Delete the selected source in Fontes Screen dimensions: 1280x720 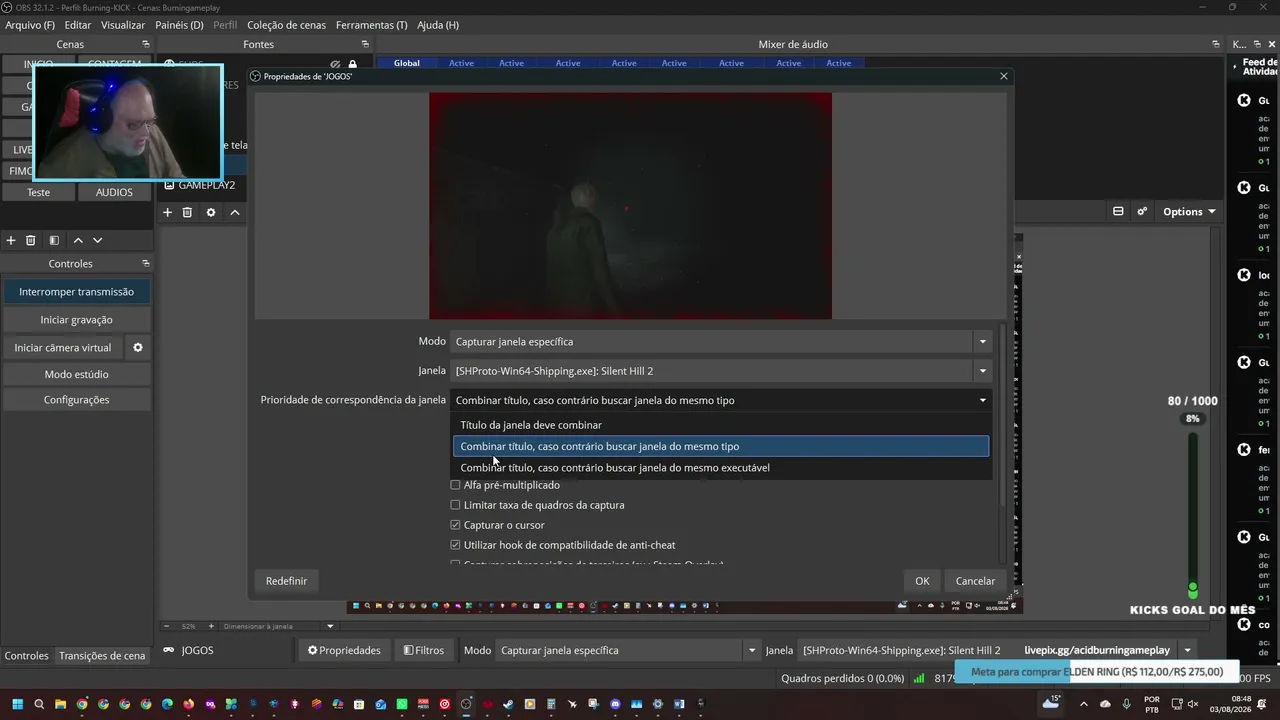tap(187, 212)
